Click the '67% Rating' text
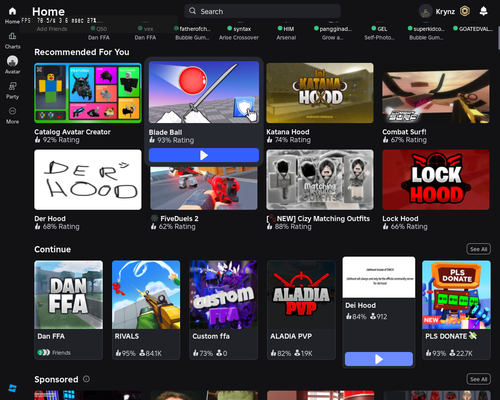This screenshot has width=500, height=400. coord(409,140)
